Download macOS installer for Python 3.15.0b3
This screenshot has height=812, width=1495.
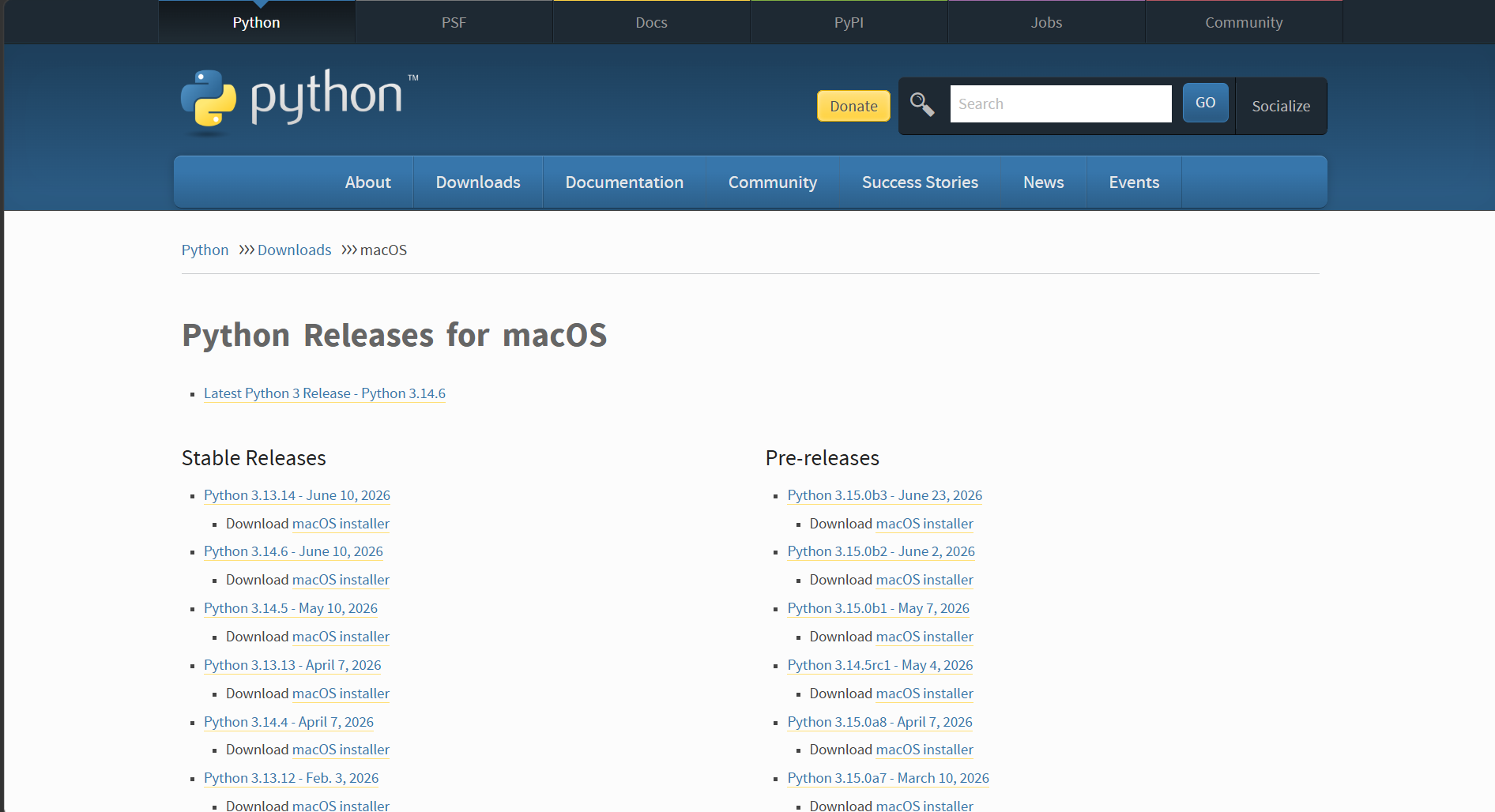924,524
